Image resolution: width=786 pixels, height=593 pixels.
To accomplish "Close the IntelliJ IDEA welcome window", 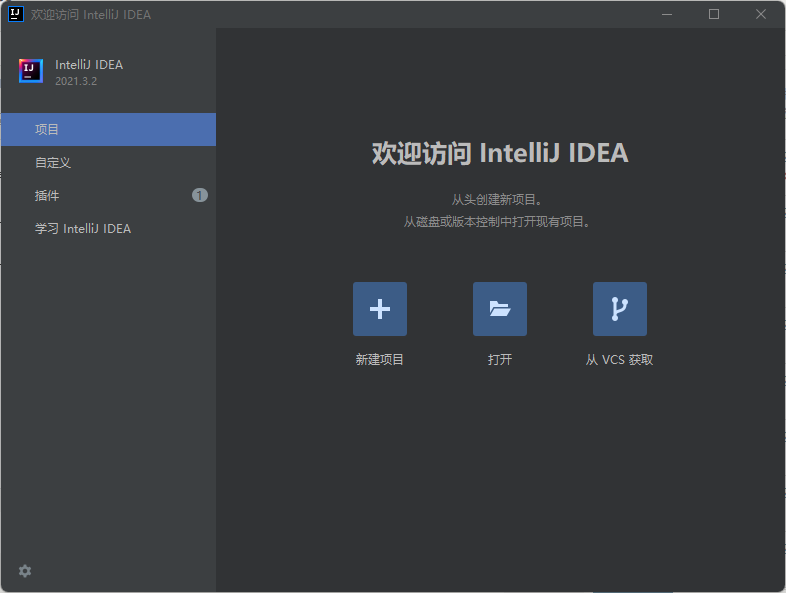I will click(760, 14).
